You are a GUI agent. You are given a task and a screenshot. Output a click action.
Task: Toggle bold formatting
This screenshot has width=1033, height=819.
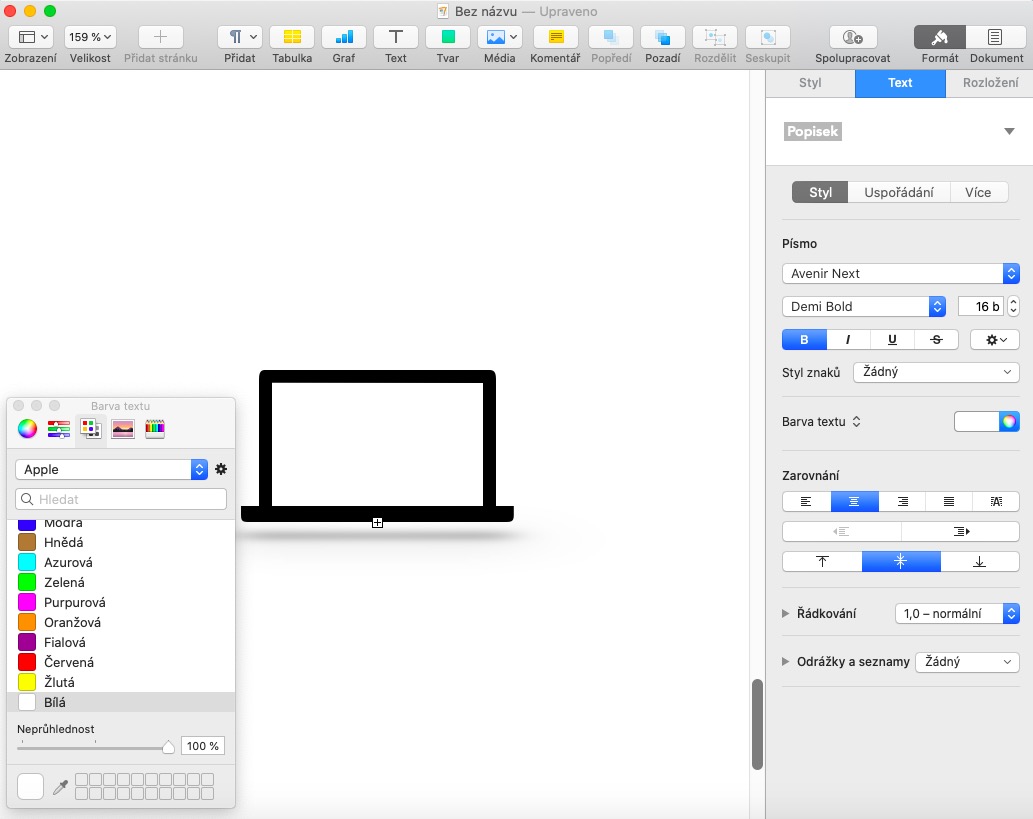pyautogui.click(x=804, y=339)
